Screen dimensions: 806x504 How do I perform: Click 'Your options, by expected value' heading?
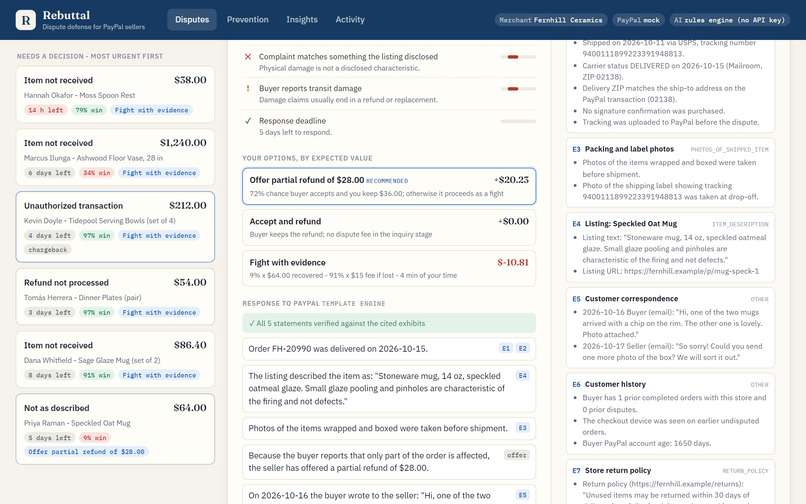(x=307, y=158)
